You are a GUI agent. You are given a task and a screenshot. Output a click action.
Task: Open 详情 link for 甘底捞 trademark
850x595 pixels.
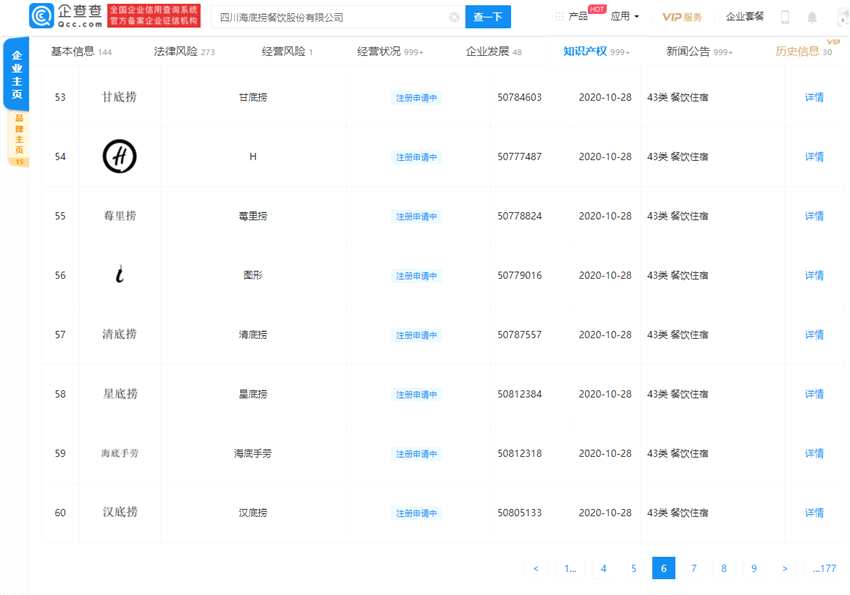tap(814, 97)
